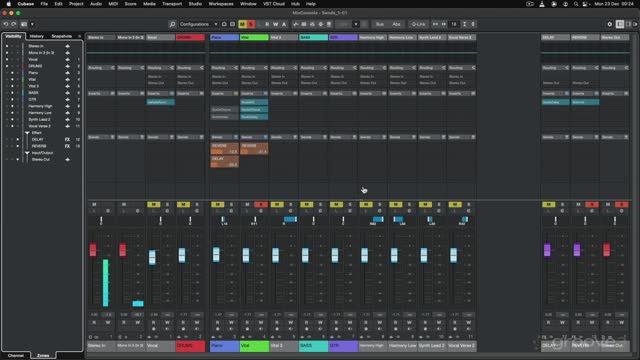Click the Q-Link button
This screenshot has height=360, width=640.
pos(418,24)
